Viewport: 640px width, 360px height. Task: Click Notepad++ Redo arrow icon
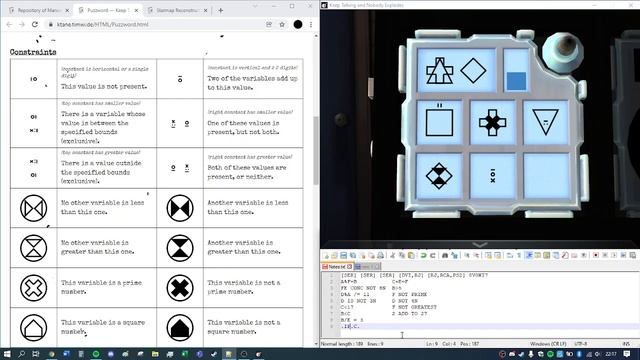(x=433, y=256)
